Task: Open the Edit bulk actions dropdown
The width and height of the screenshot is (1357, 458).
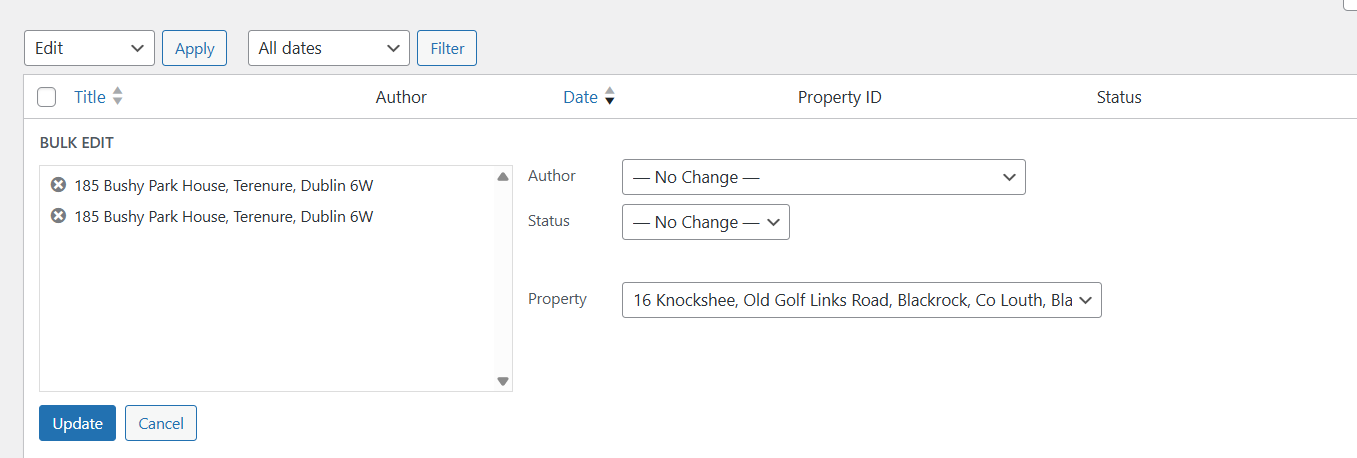Action: [x=89, y=48]
